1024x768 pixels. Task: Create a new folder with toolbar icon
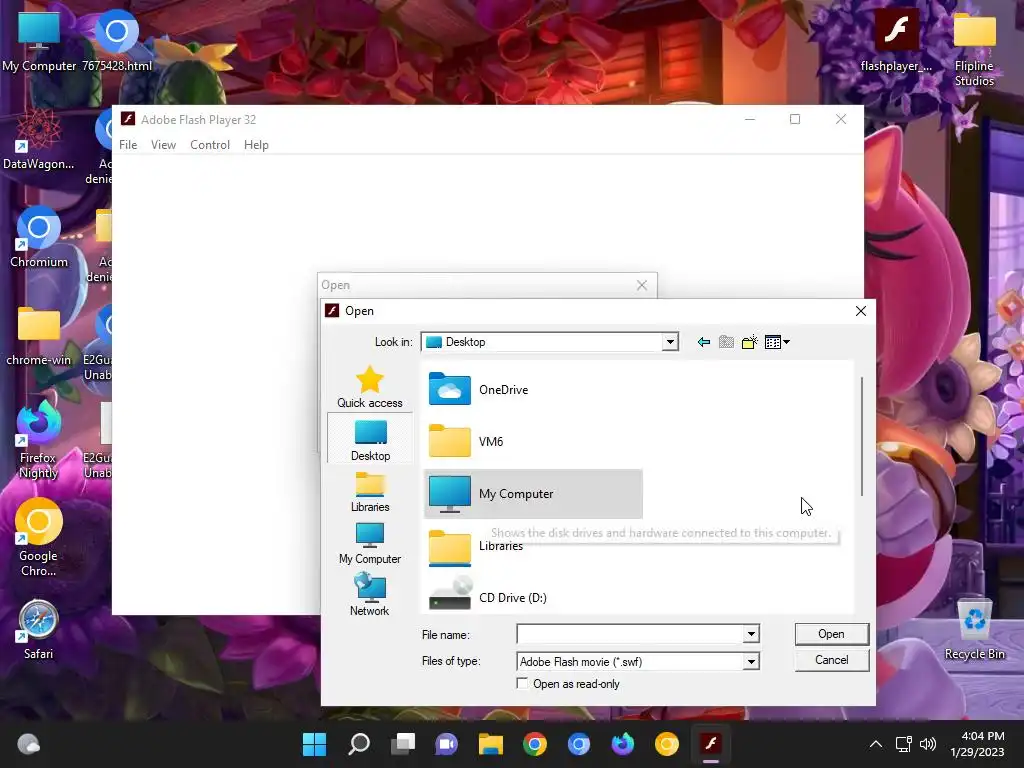point(750,342)
